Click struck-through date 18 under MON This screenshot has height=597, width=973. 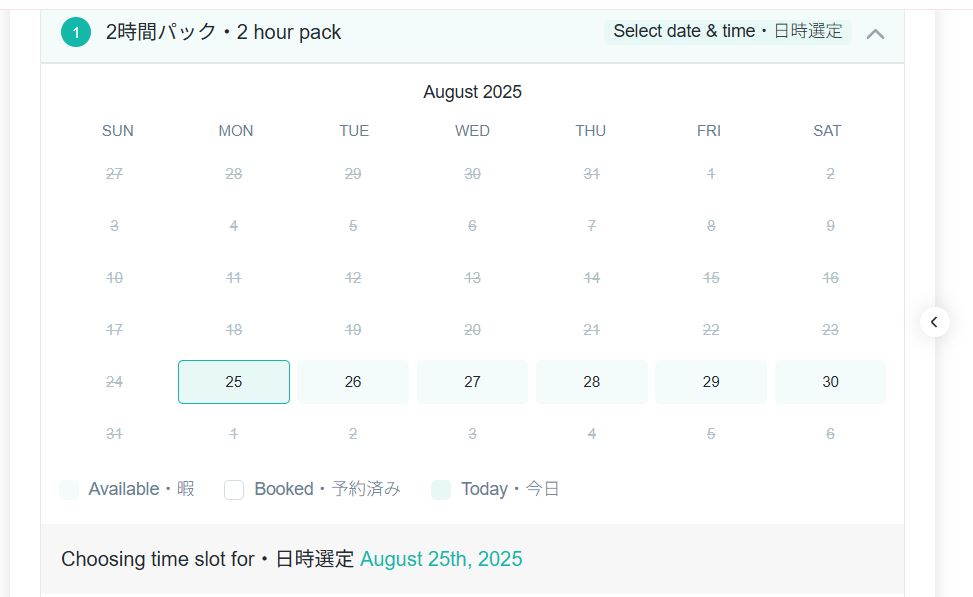pos(234,330)
